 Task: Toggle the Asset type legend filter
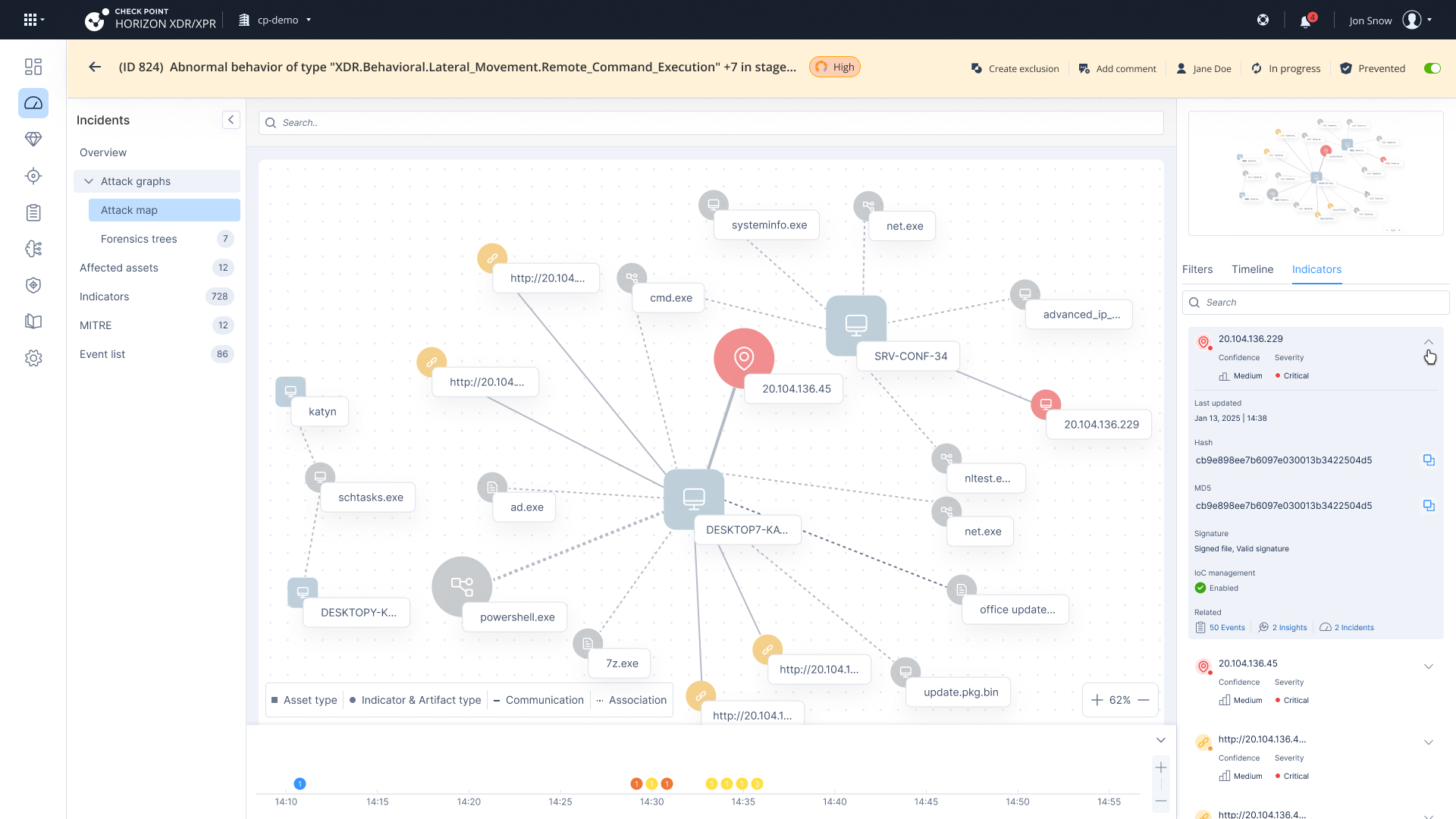[x=304, y=700]
